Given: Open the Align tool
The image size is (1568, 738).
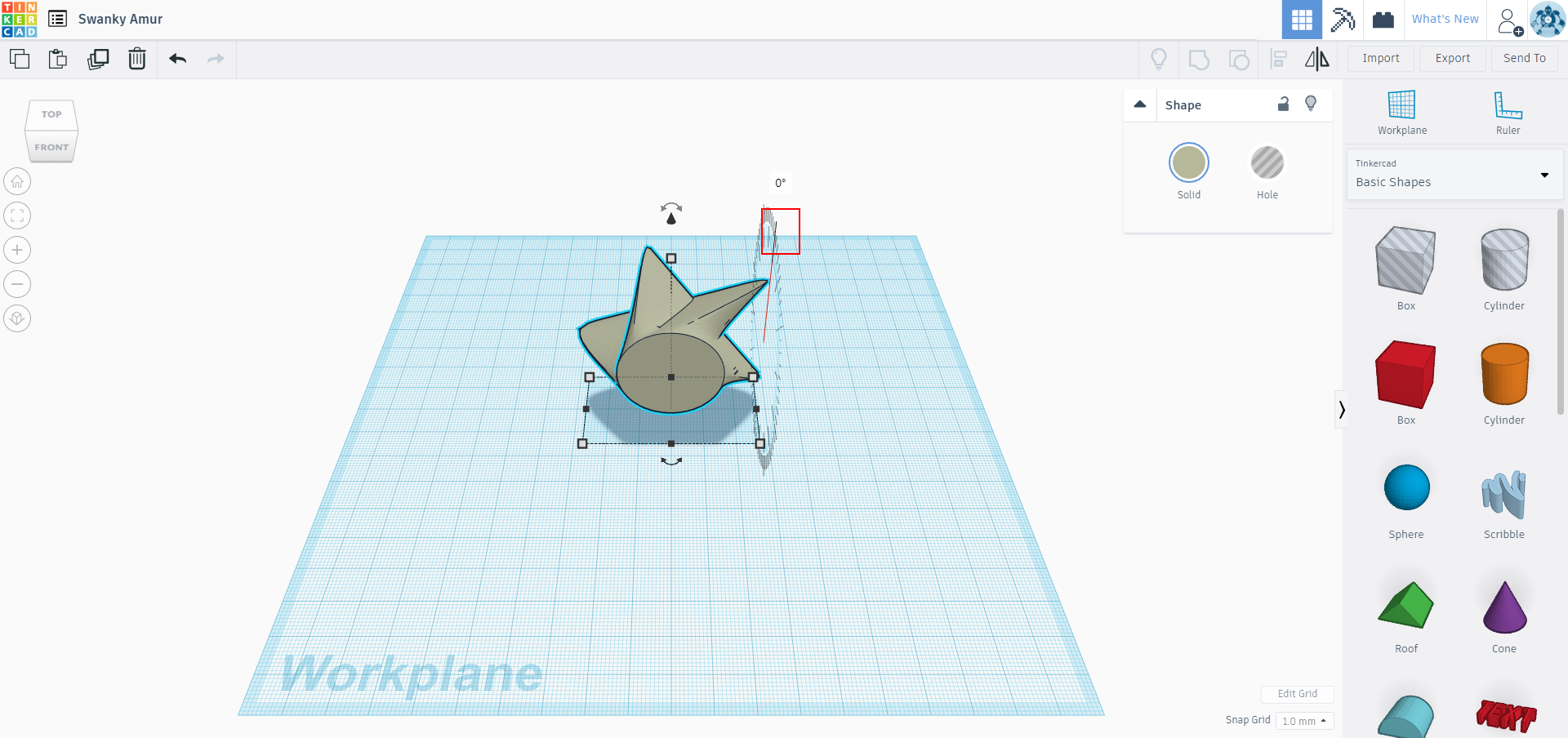Looking at the screenshot, I should pyautogui.click(x=1279, y=59).
